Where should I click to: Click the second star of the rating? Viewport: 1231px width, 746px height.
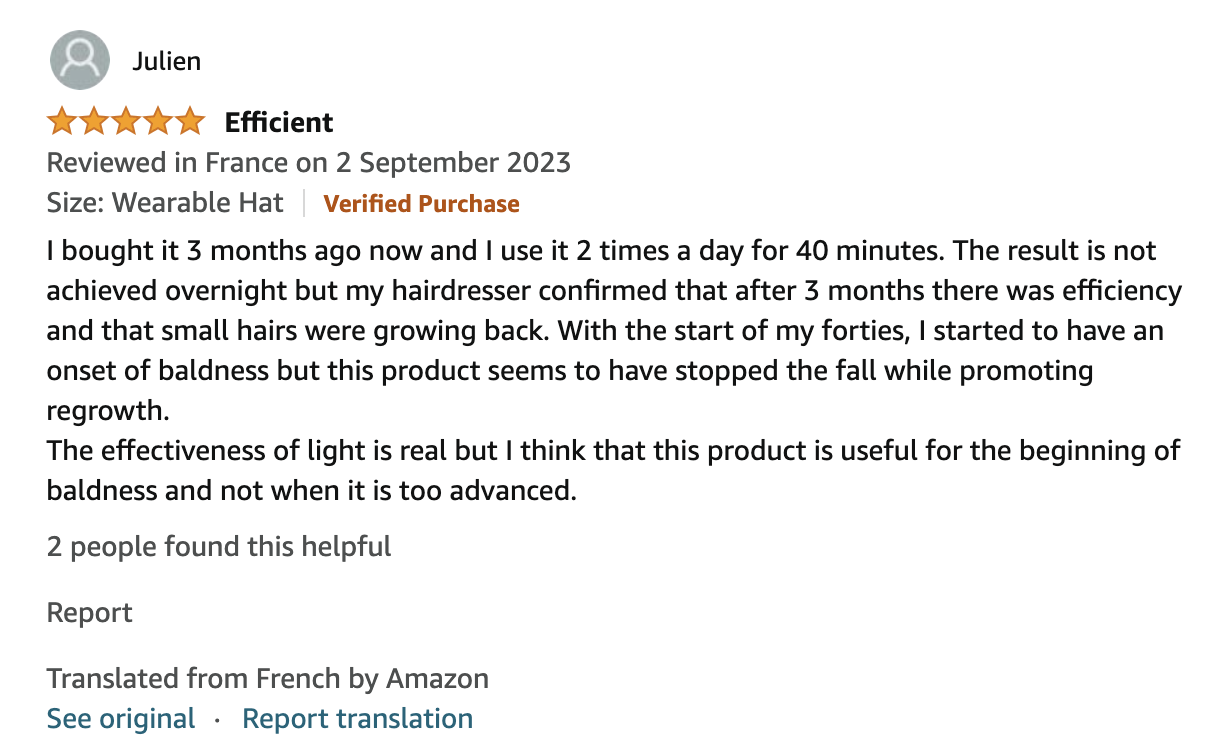coord(94,122)
